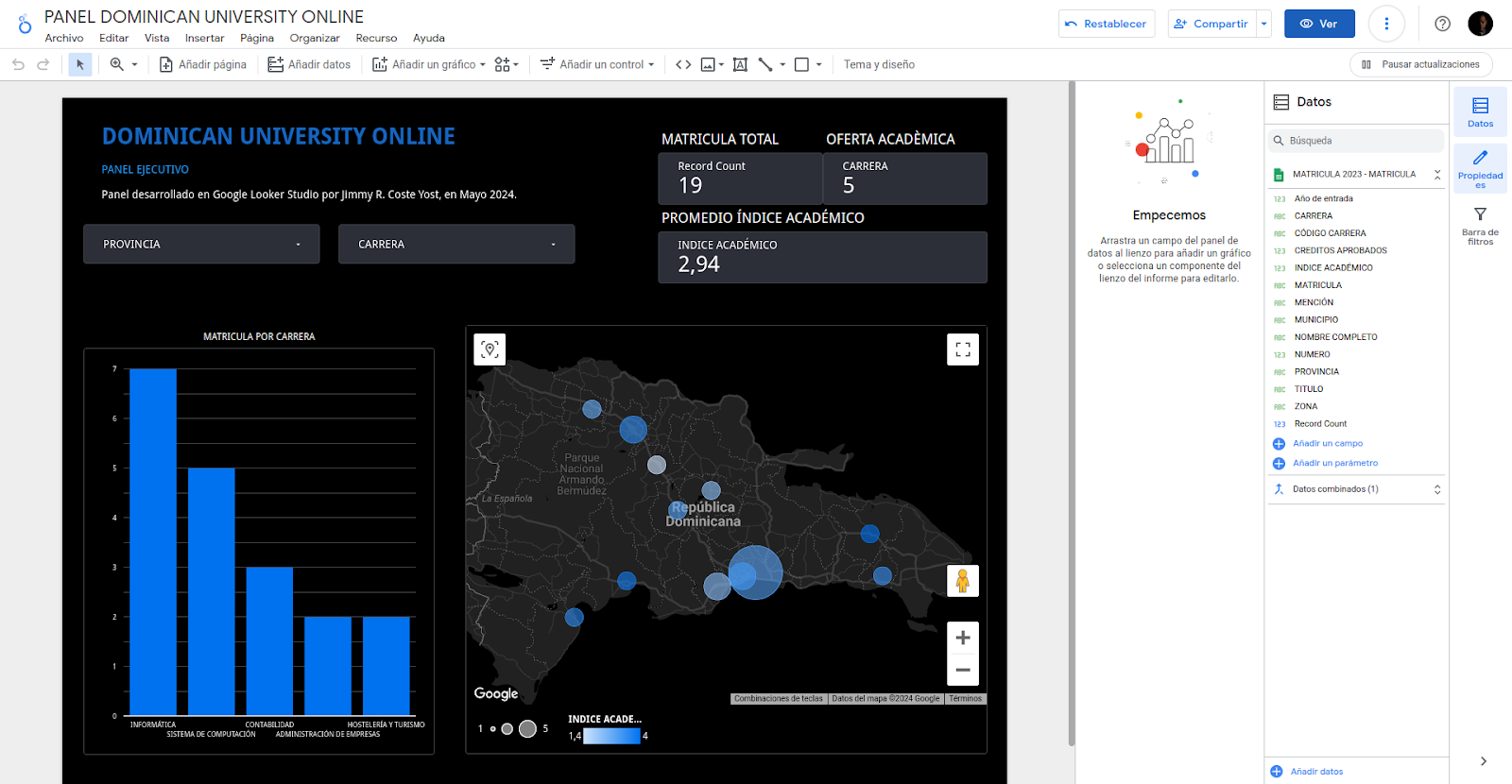Open the Ayuda menu
The width and height of the screenshot is (1512, 784).
[429, 38]
